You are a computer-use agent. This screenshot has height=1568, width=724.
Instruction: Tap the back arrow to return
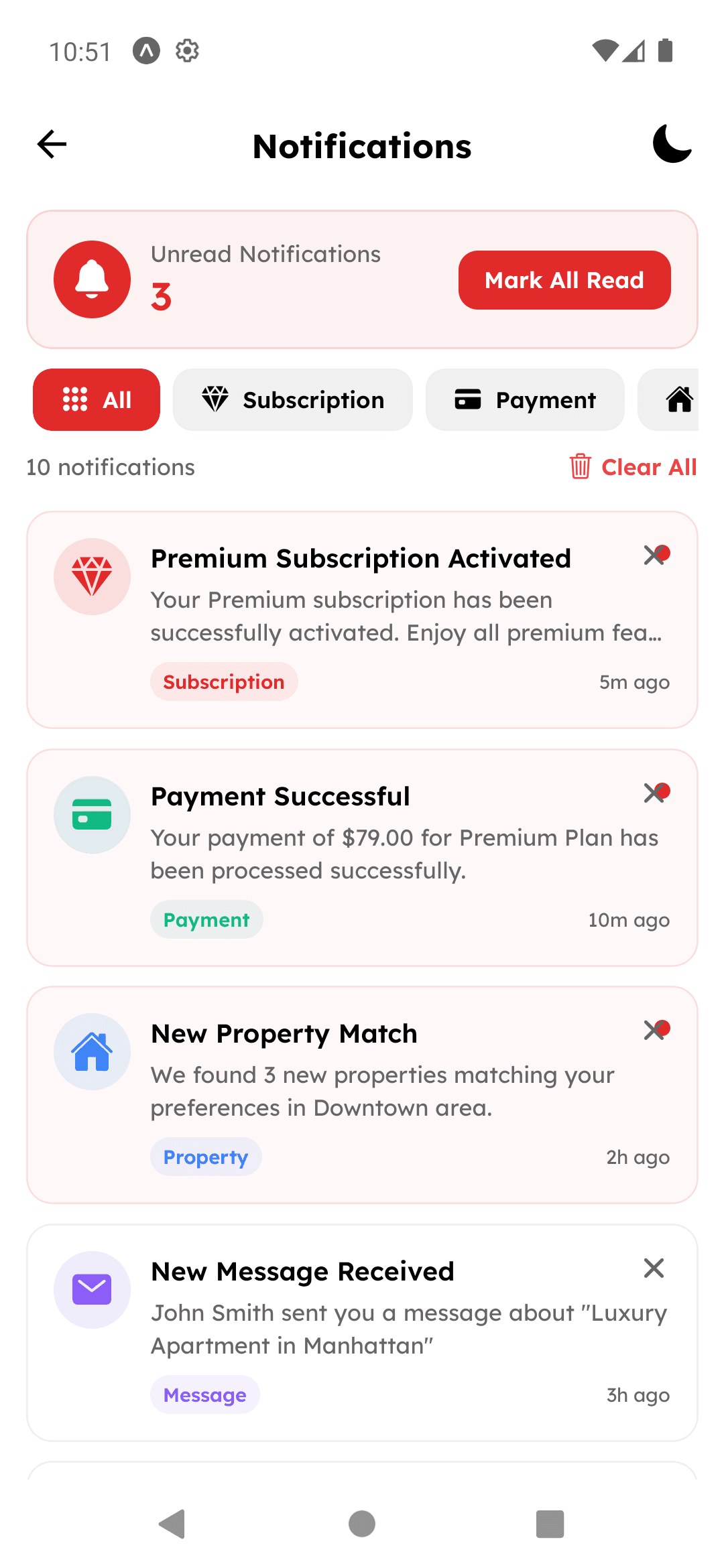(x=51, y=145)
